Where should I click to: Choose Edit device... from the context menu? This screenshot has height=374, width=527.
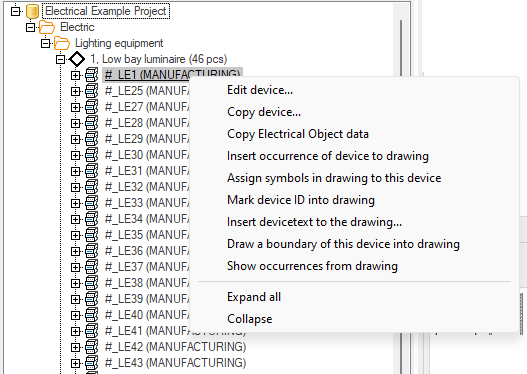pyautogui.click(x=260, y=90)
